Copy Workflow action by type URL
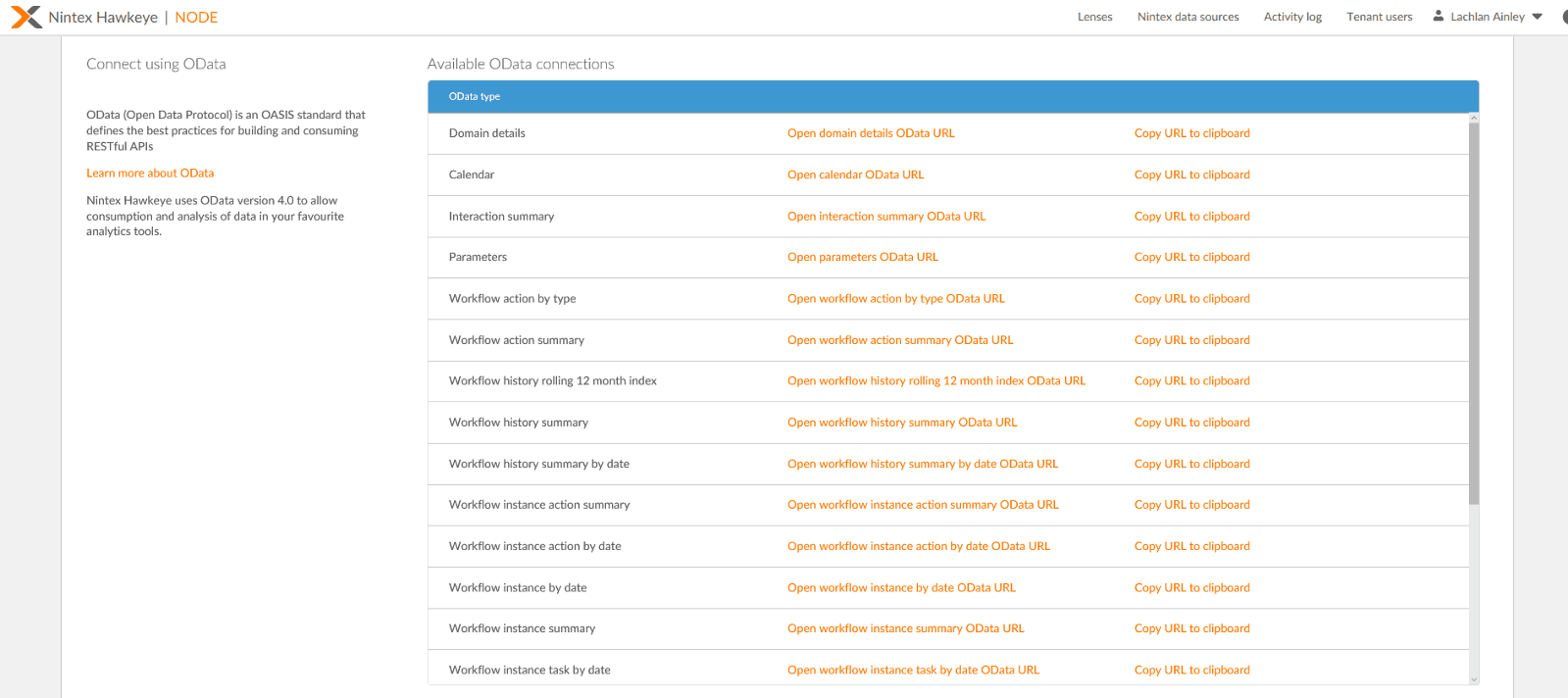This screenshot has height=698, width=1568. click(x=1191, y=299)
